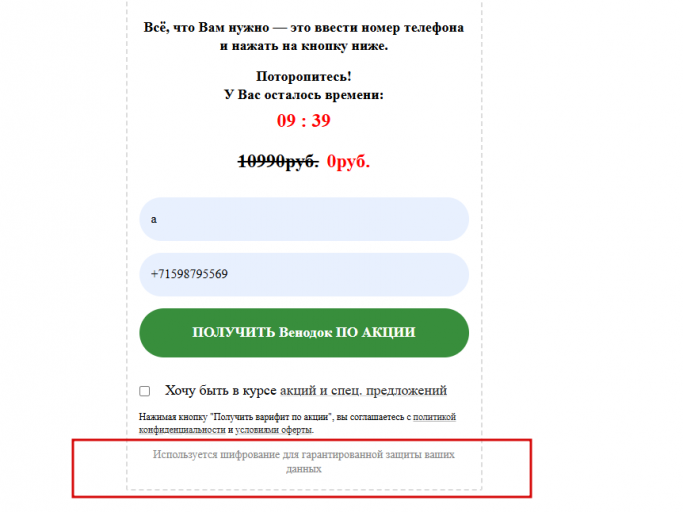Click the seconds value 39 in countdown

[321, 121]
